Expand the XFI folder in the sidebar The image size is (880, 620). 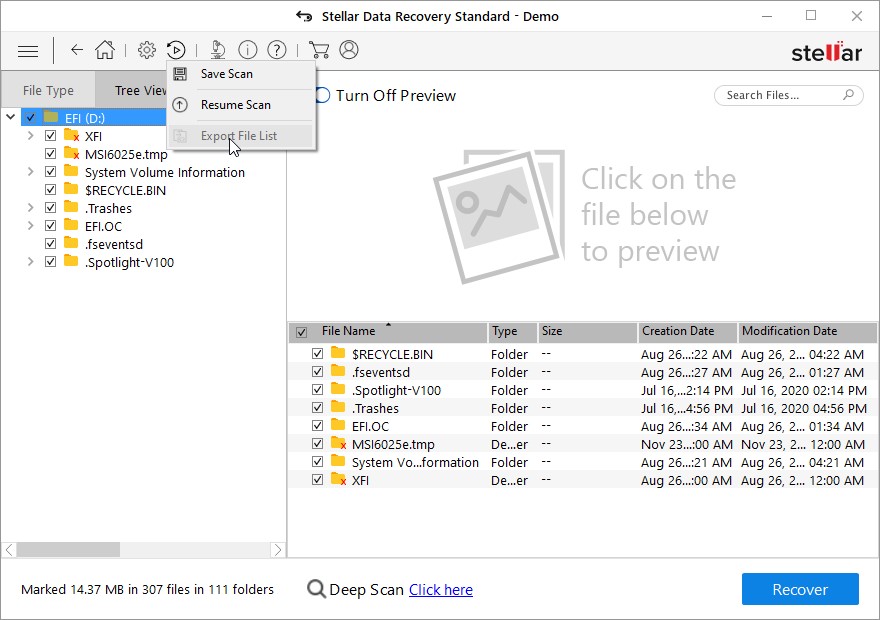tap(30, 134)
